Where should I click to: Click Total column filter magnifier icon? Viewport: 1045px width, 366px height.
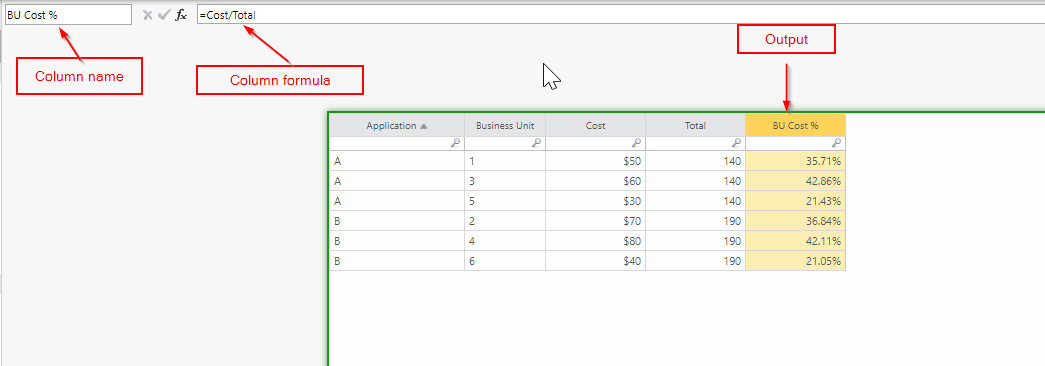click(736, 143)
